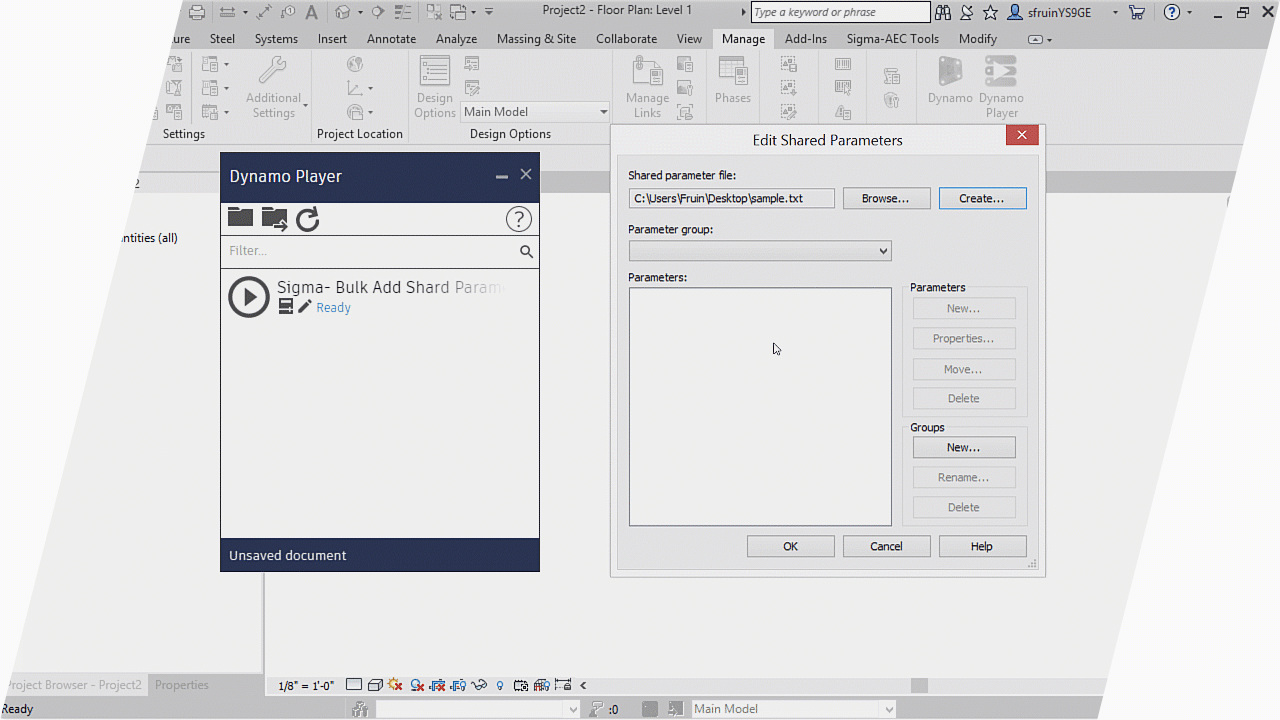The image size is (1280, 720).
Task: Click the detail level icon in view control bar
Action: [x=354, y=685]
